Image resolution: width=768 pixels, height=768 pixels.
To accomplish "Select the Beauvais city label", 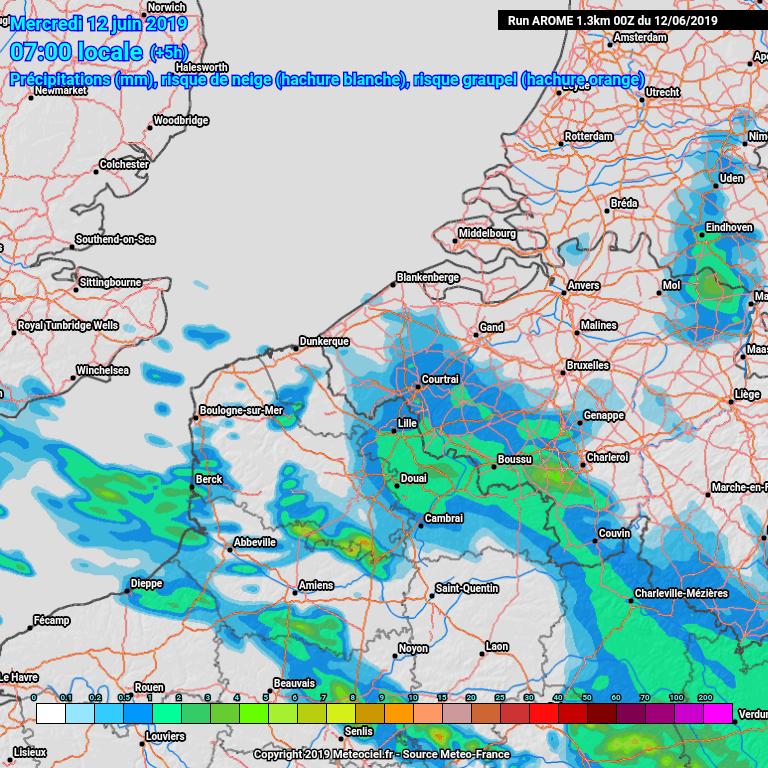I will tap(294, 683).
